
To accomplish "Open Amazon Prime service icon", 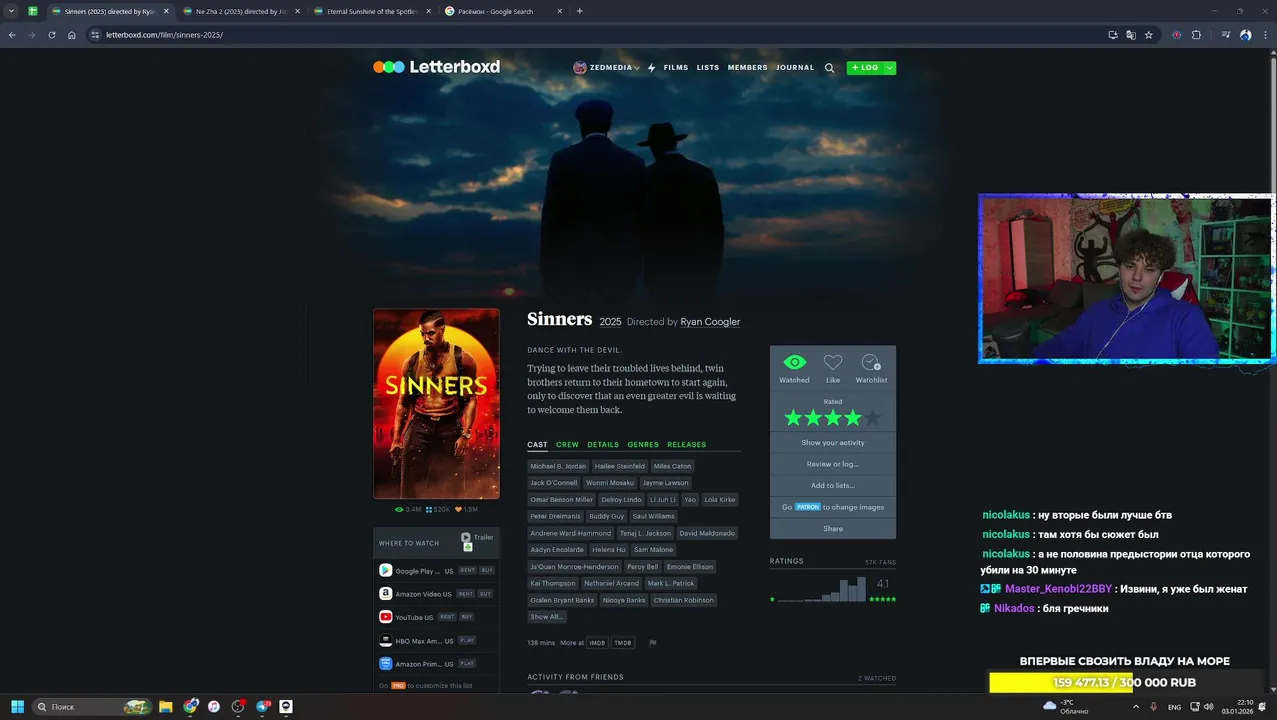I will click(385, 664).
